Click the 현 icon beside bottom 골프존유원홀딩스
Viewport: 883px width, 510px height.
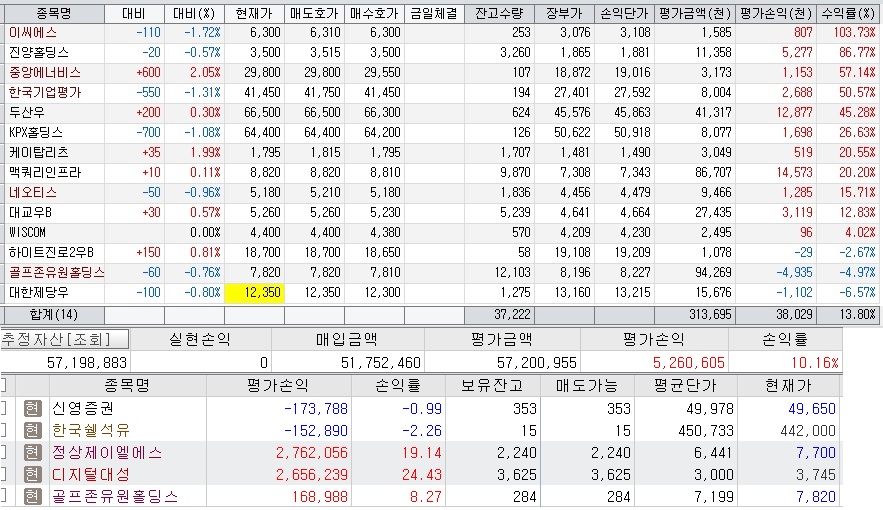point(33,496)
